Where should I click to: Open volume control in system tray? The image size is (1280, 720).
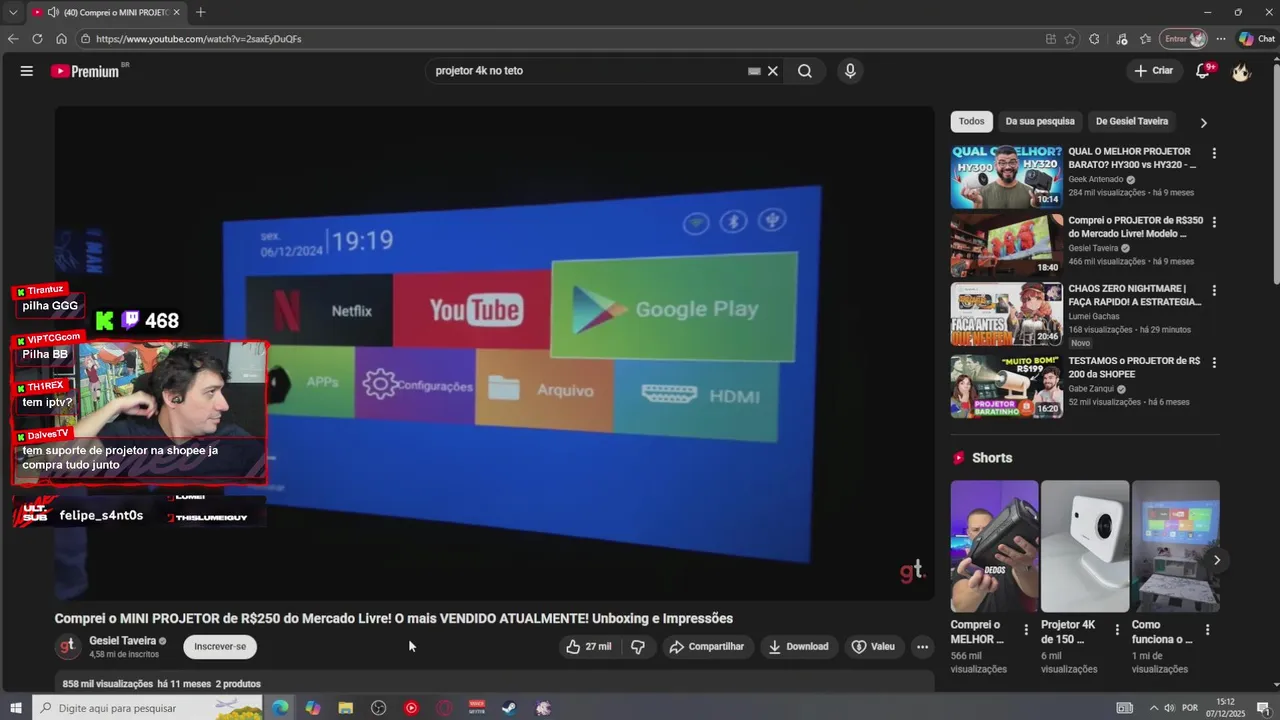click(x=1169, y=708)
